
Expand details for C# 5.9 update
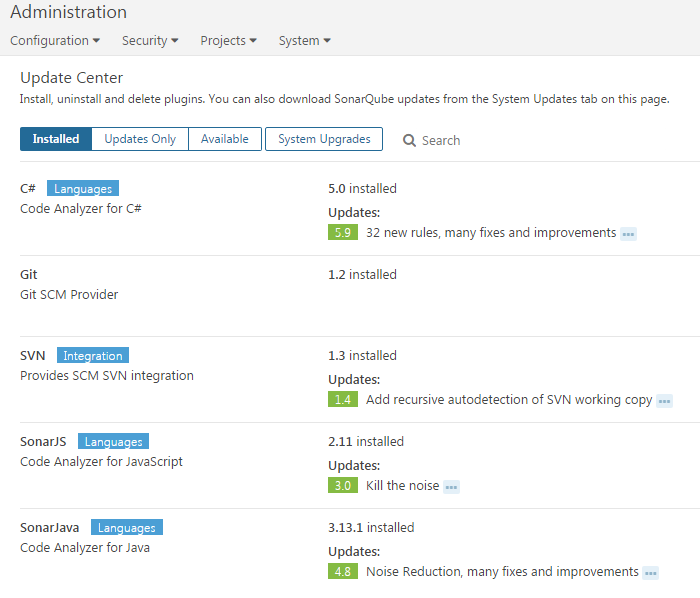pos(628,234)
